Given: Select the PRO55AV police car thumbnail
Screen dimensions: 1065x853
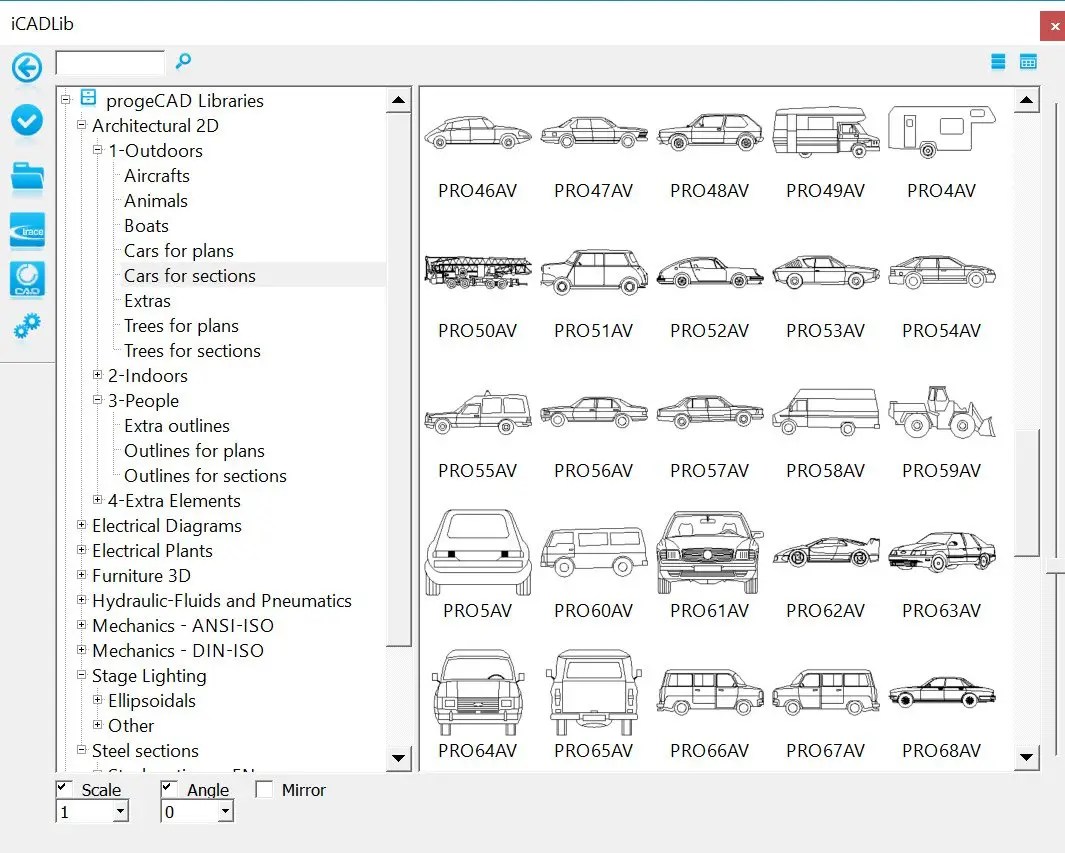Looking at the screenshot, I should 477,412.
